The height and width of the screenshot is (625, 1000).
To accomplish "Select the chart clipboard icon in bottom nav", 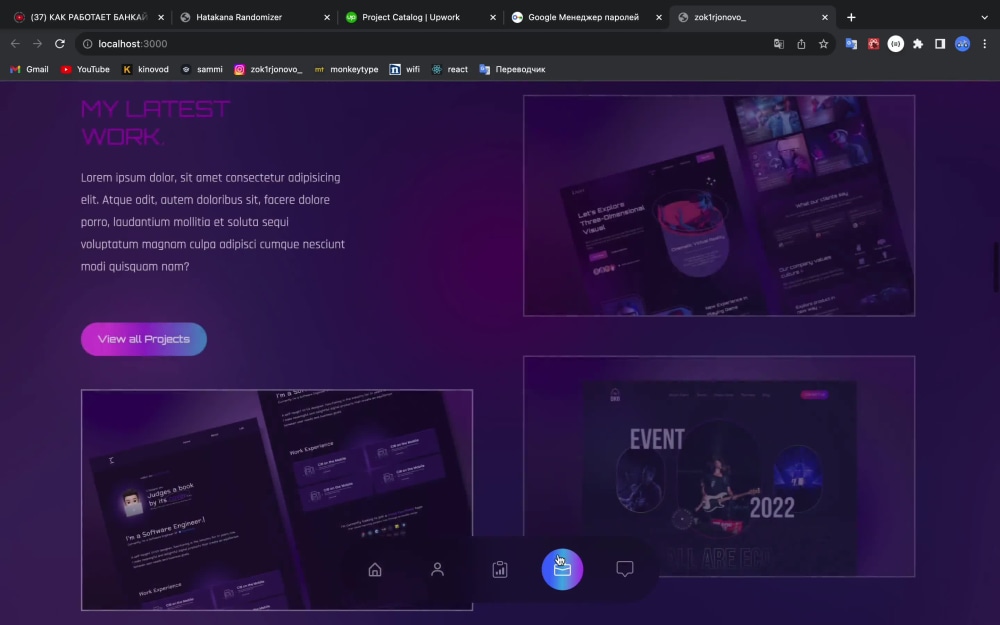I will (500, 569).
